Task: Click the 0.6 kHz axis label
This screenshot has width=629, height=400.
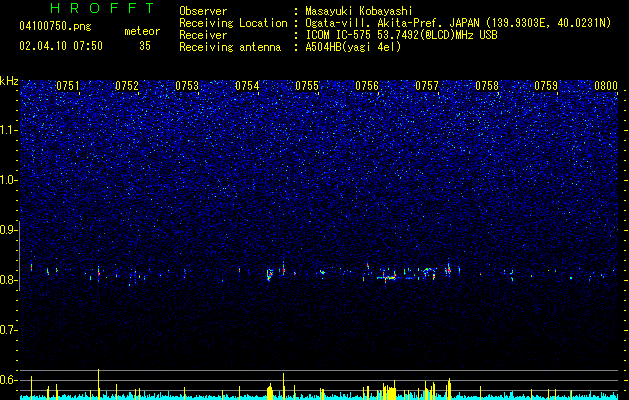Action: coord(8,380)
